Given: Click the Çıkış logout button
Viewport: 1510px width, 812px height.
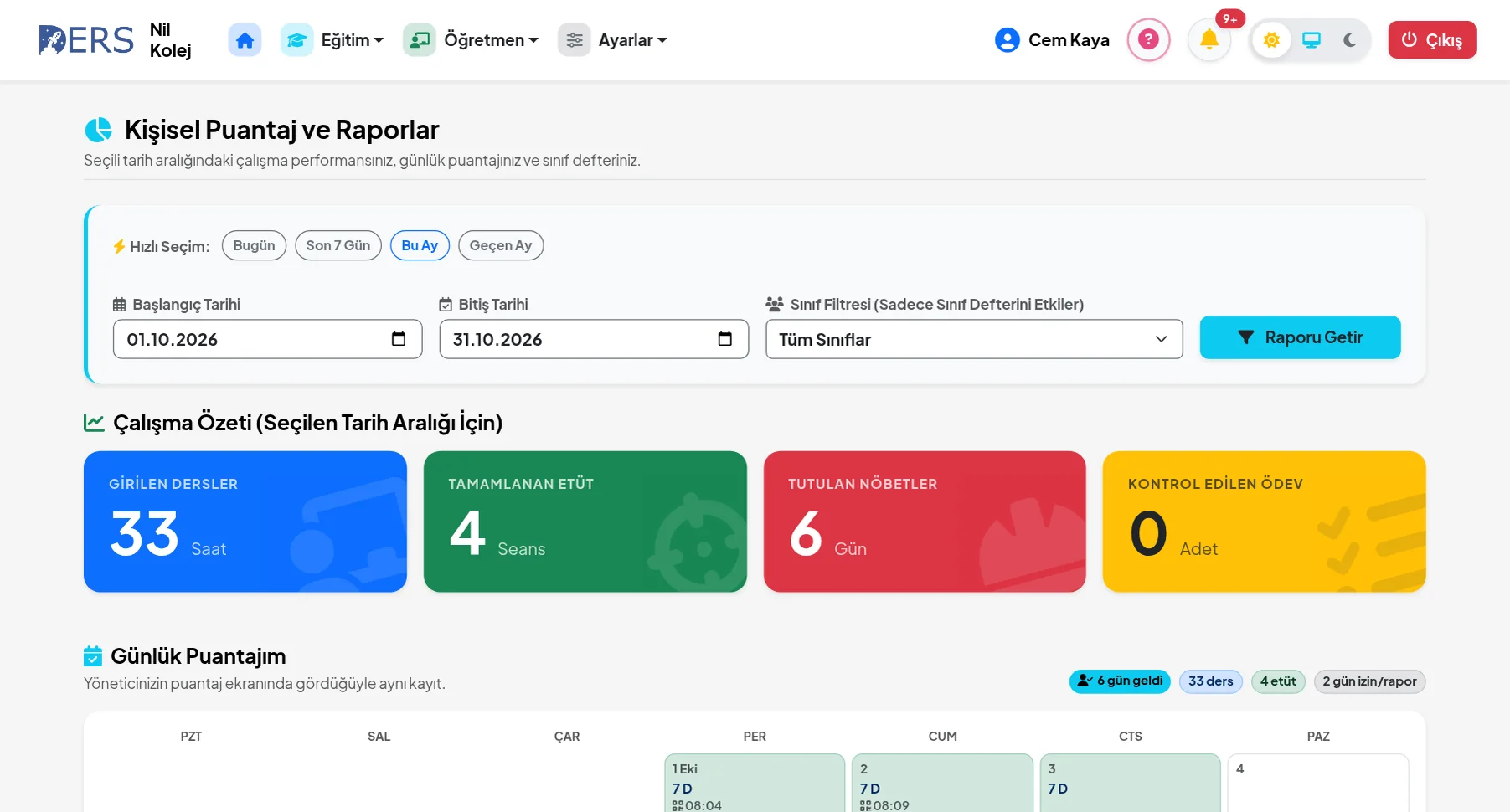Looking at the screenshot, I should 1432,40.
